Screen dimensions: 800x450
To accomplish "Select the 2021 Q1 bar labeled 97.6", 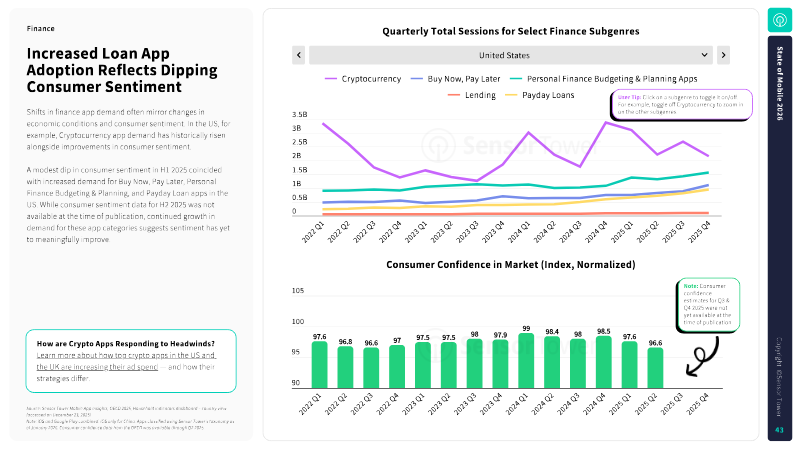I will 319,365.
